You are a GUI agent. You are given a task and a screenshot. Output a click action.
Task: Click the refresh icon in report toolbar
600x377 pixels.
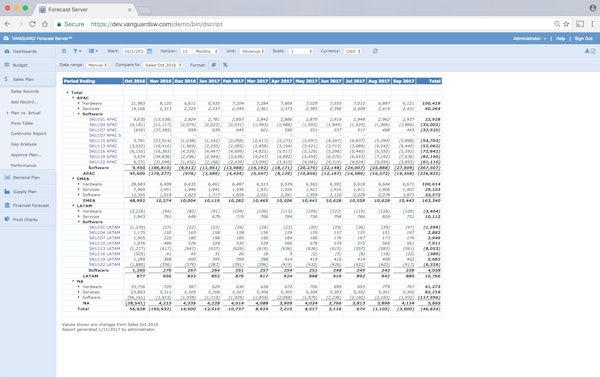click(375, 51)
